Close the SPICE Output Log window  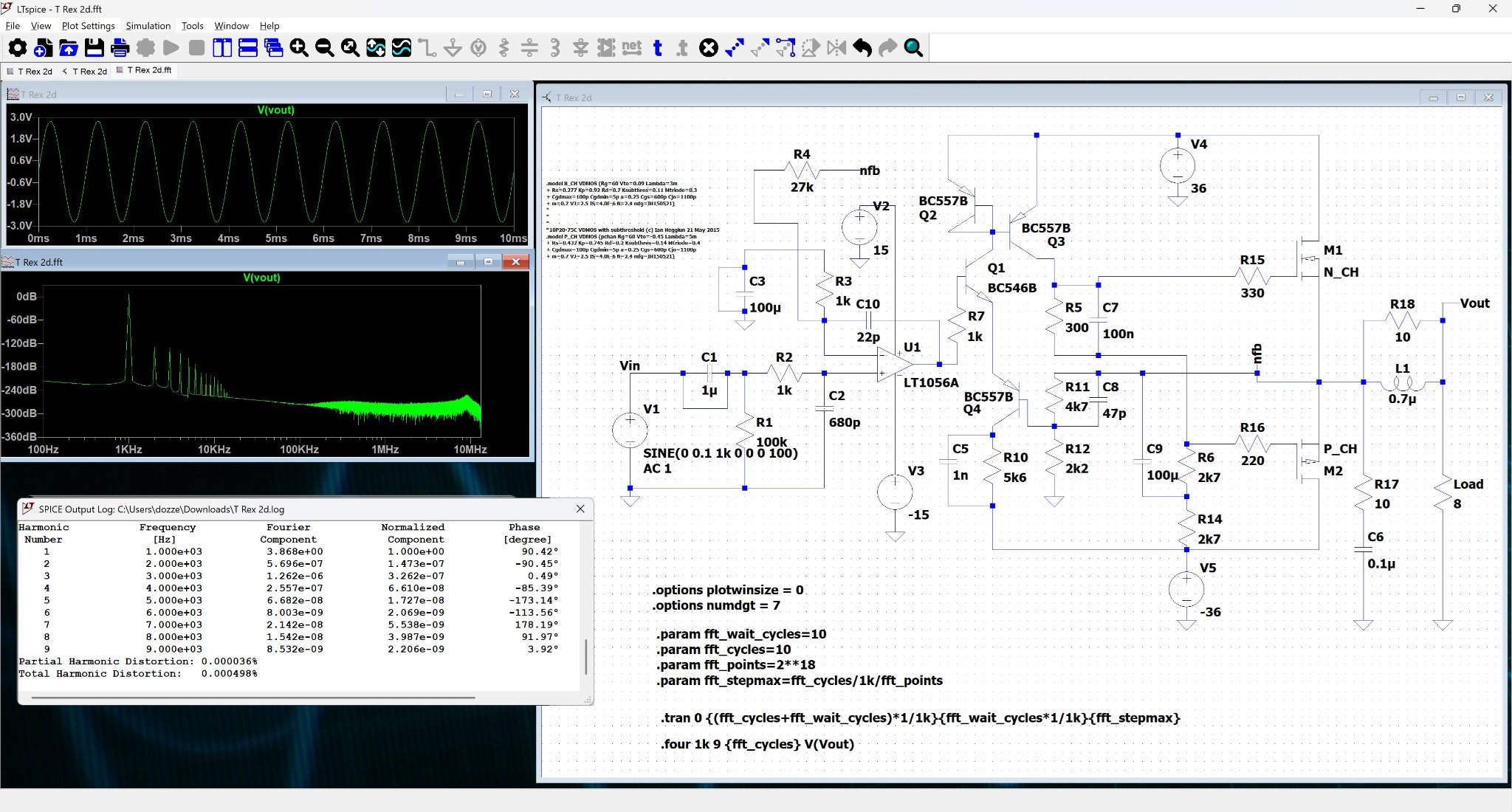point(580,509)
